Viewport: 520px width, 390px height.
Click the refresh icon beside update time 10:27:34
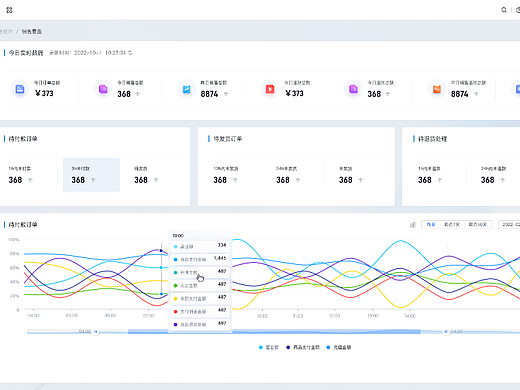[x=130, y=53]
